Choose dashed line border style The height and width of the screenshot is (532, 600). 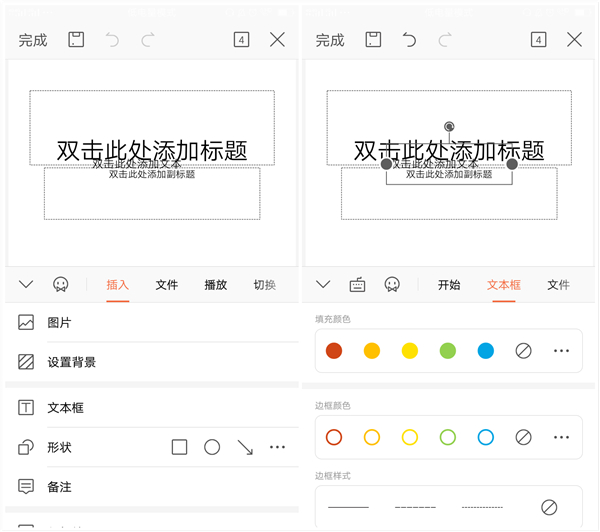415,507
